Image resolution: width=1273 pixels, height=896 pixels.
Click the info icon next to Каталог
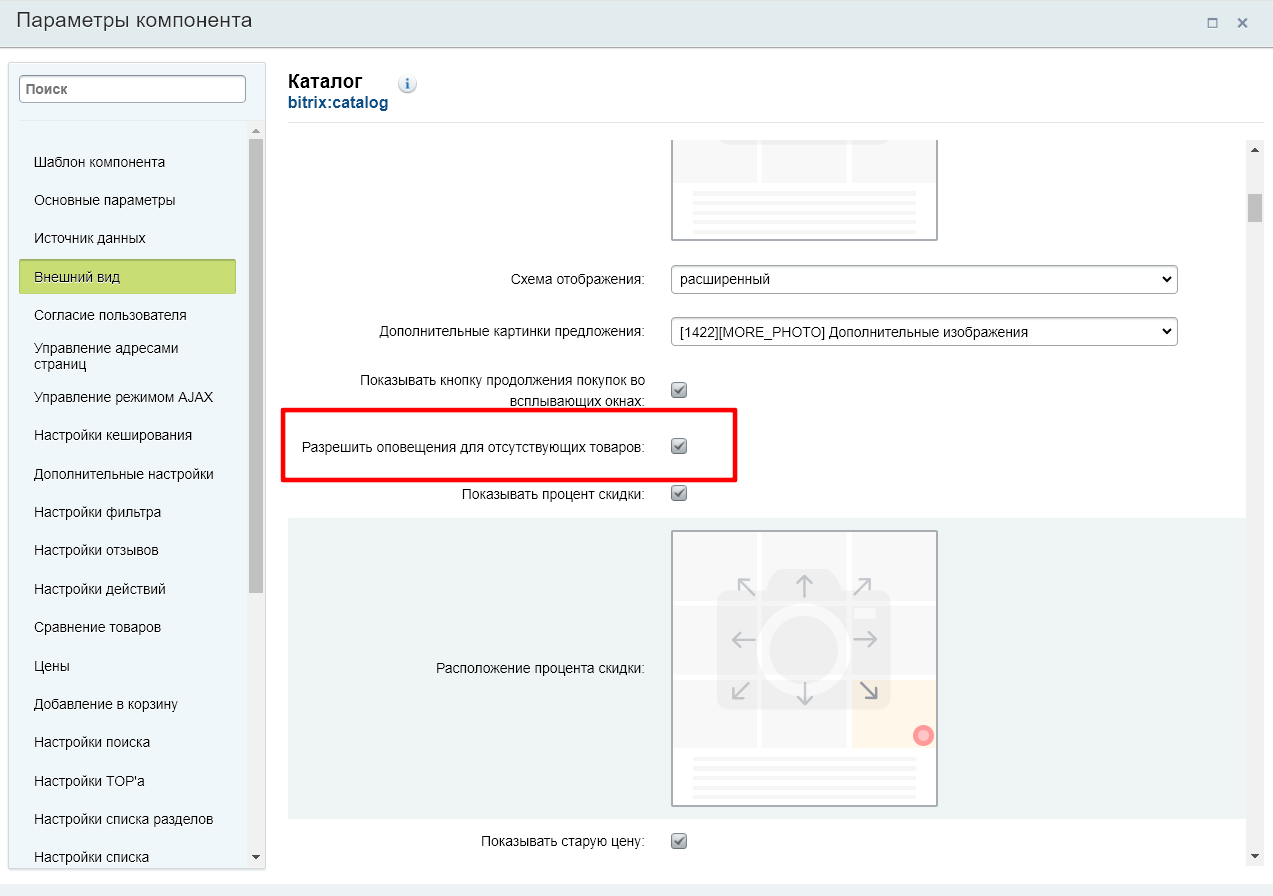tap(407, 84)
